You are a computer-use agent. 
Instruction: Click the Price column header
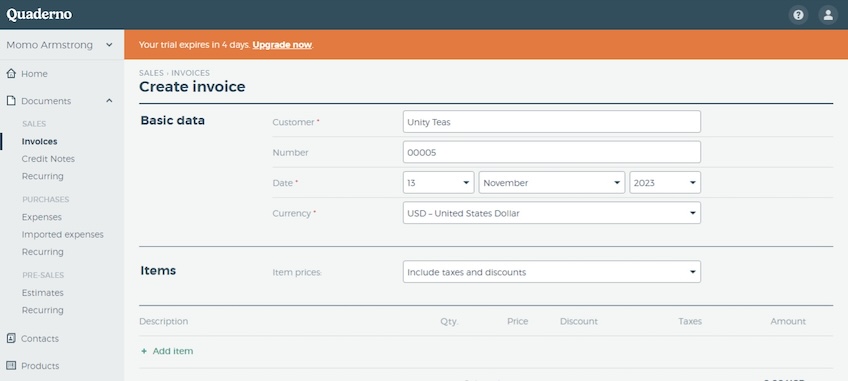(518, 321)
